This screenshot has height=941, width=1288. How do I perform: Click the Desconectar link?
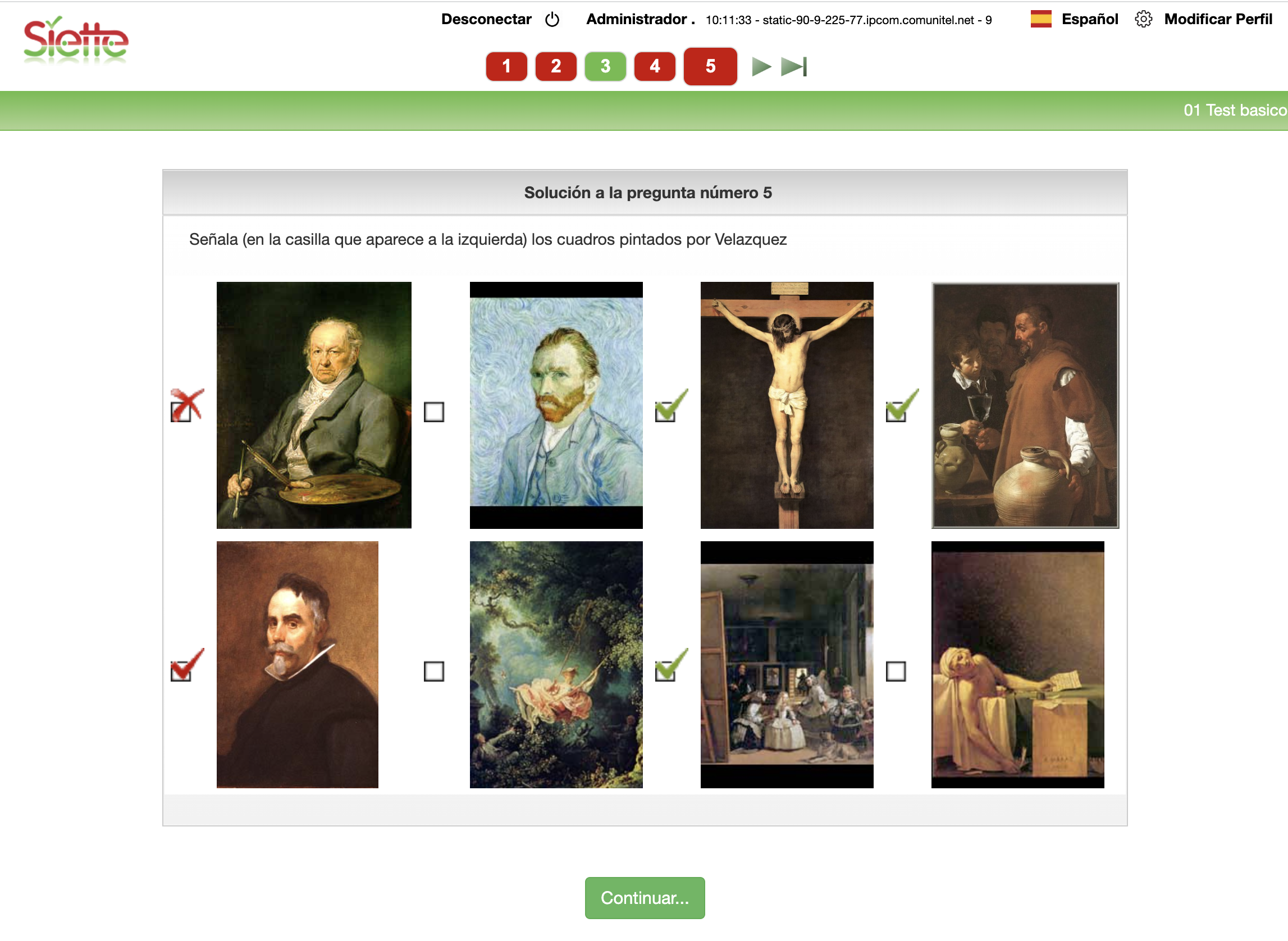(x=486, y=19)
